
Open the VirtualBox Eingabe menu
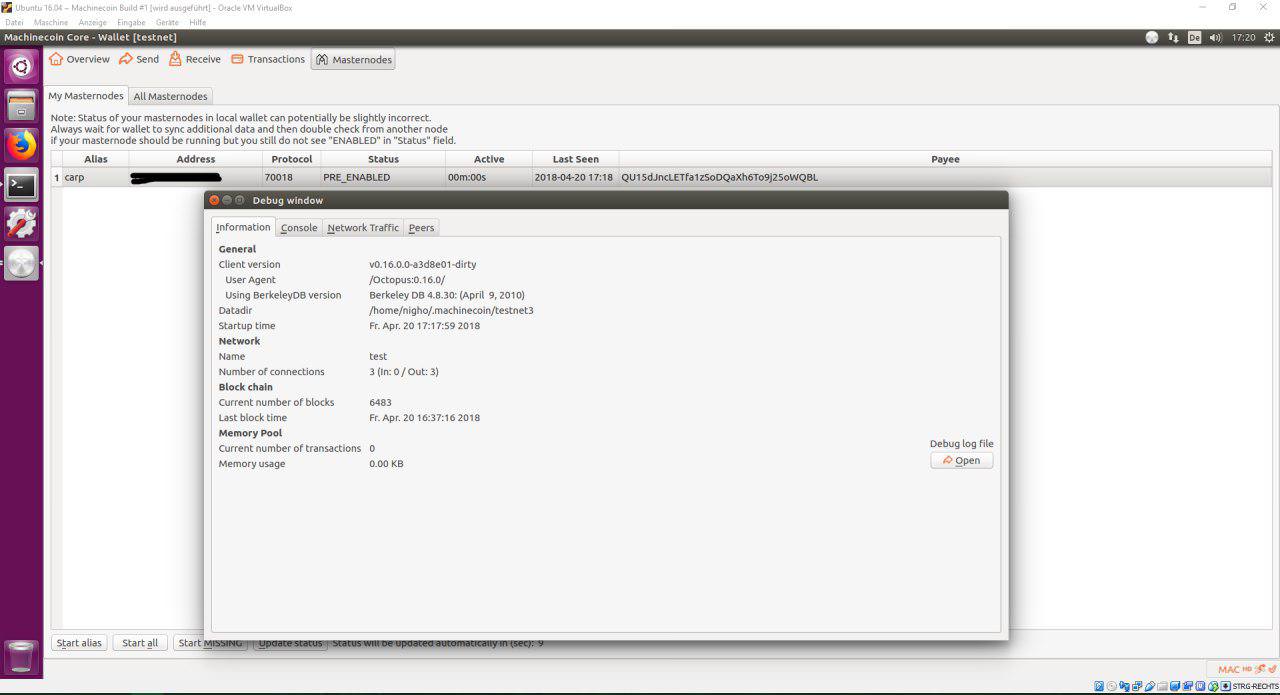coord(131,22)
